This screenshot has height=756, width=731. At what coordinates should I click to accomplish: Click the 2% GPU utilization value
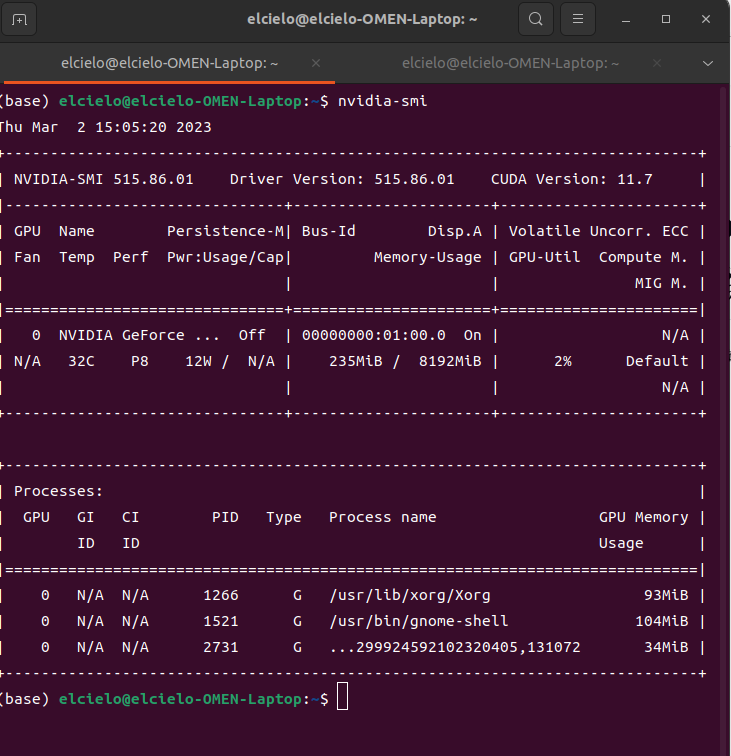coord(563,362)
